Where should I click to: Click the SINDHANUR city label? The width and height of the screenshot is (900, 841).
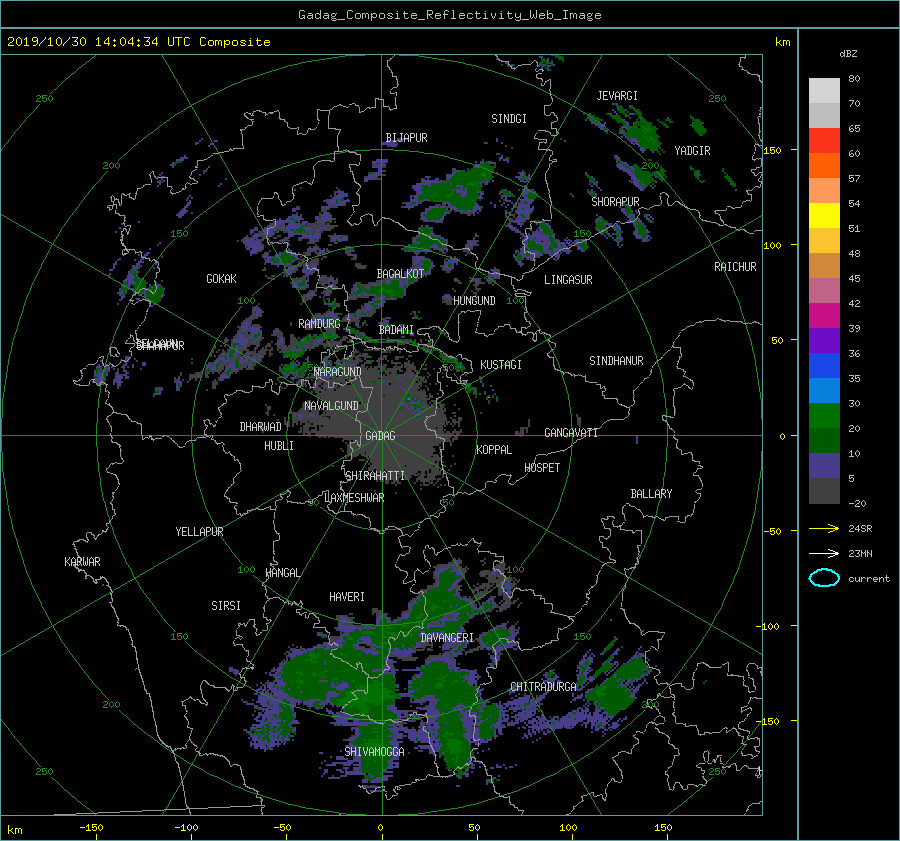(616, 361)
